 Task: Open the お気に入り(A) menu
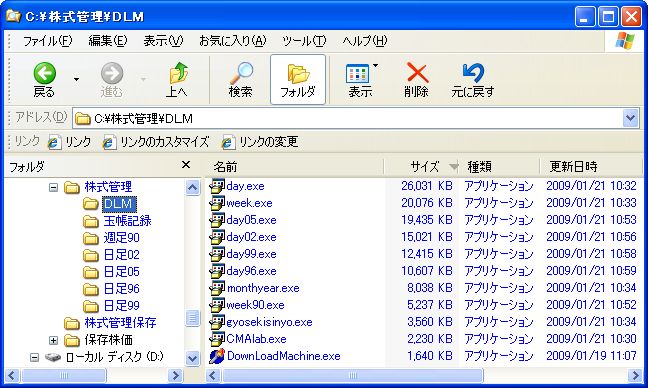[233, 40]
